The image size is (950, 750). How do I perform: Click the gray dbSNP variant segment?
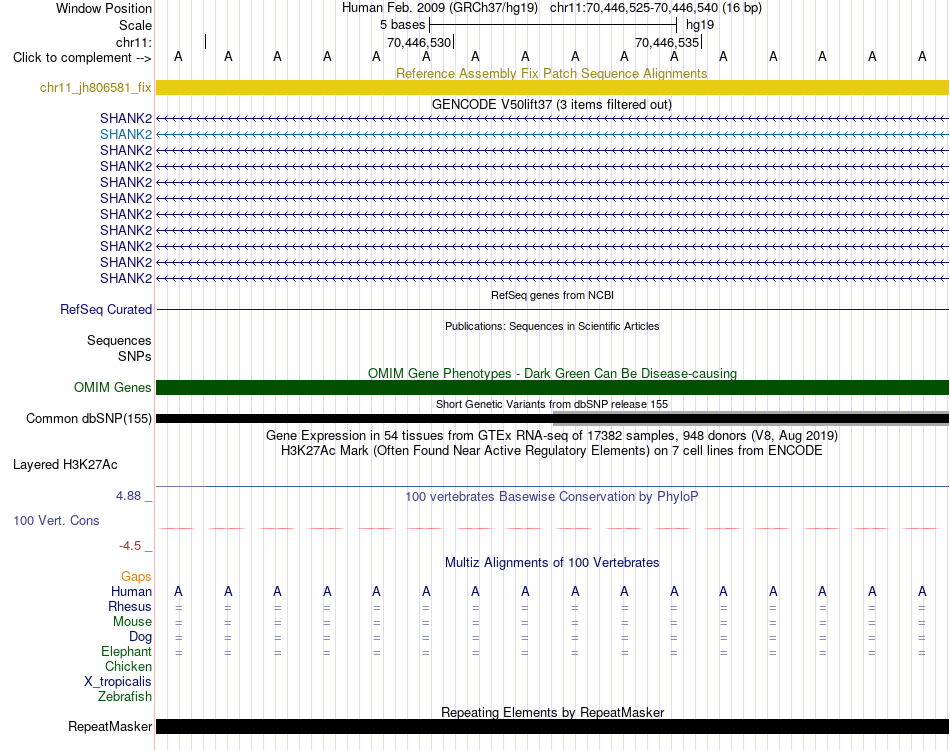tap(751, 419)
